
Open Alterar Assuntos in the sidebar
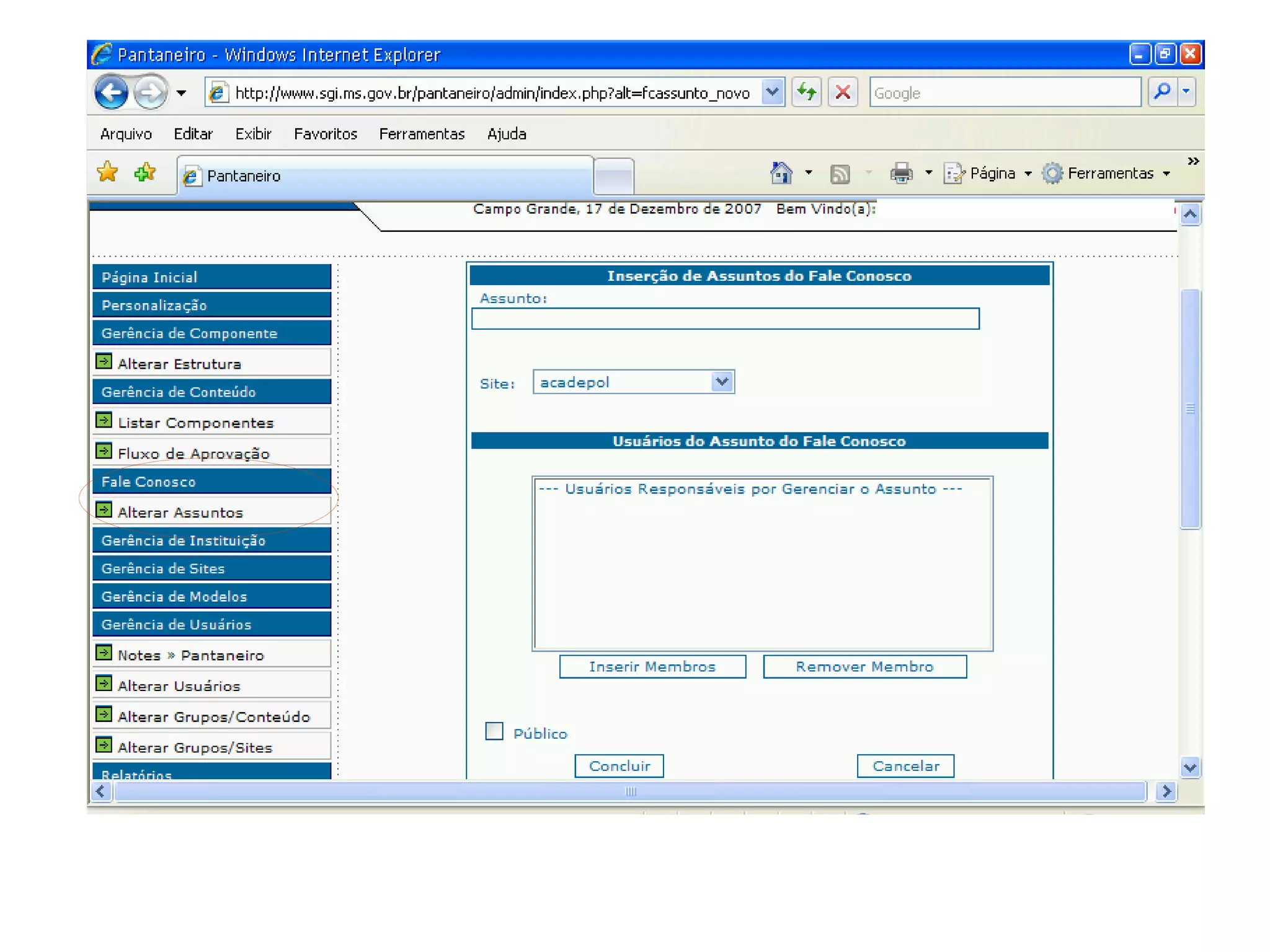point(180,513)
